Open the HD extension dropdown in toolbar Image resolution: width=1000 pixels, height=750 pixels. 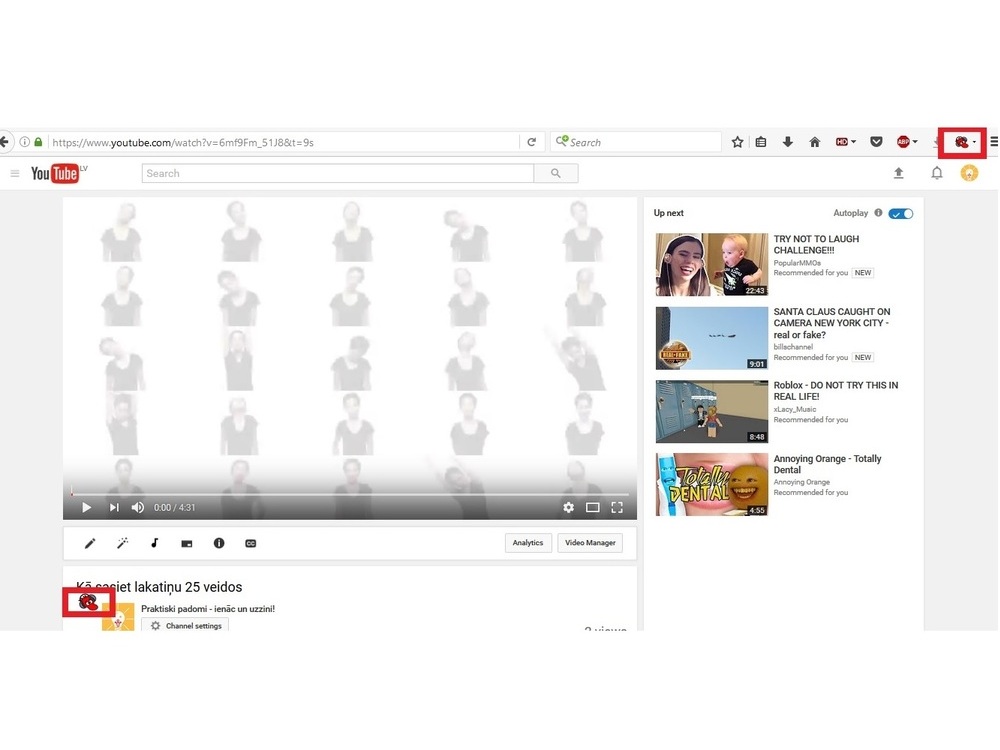coord(846,142)
